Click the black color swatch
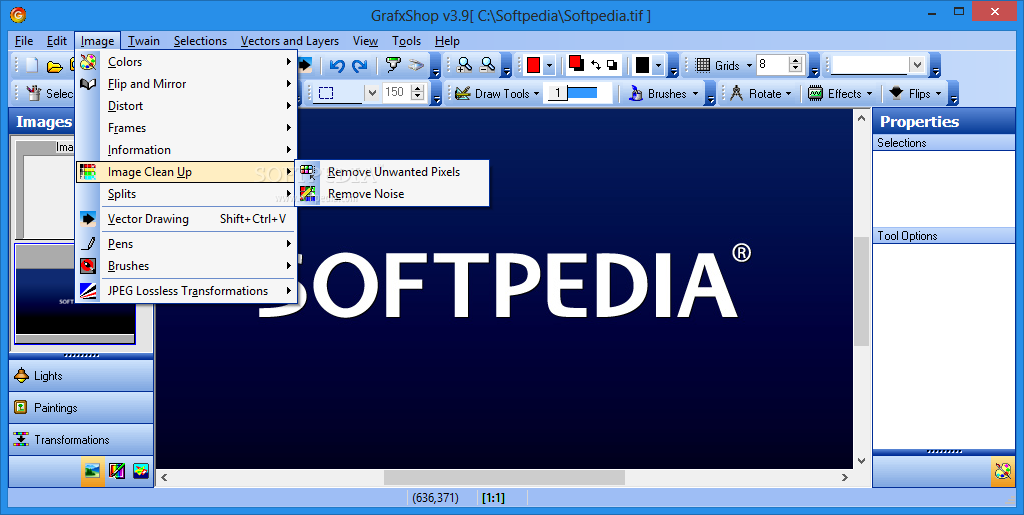This screenshot has width=1024, height=515. [x=643, y=65]
